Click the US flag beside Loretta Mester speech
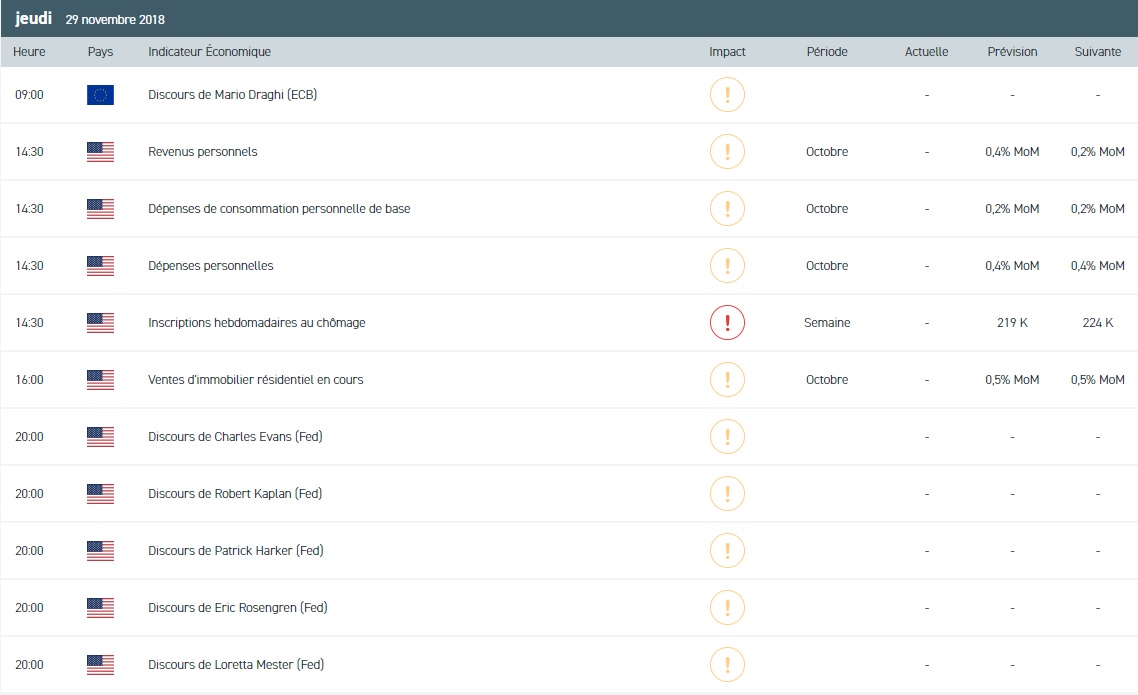Viewport: 1138px width, 695px height. (x=100, y=665)
